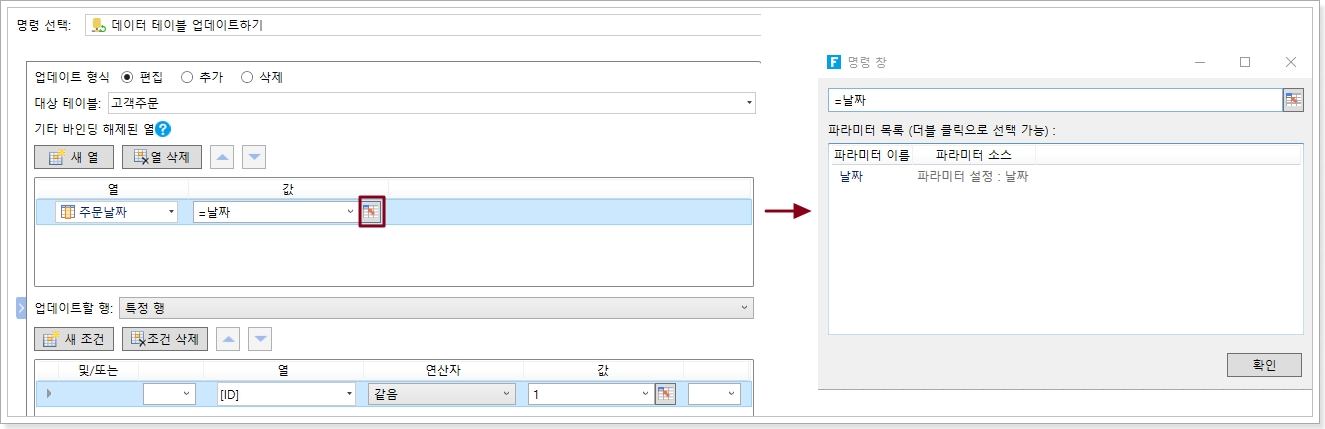The image size is (1325, 429).
Task: Click formula icon in the 명령 창 dialog
Action: tap(1293, 100)
